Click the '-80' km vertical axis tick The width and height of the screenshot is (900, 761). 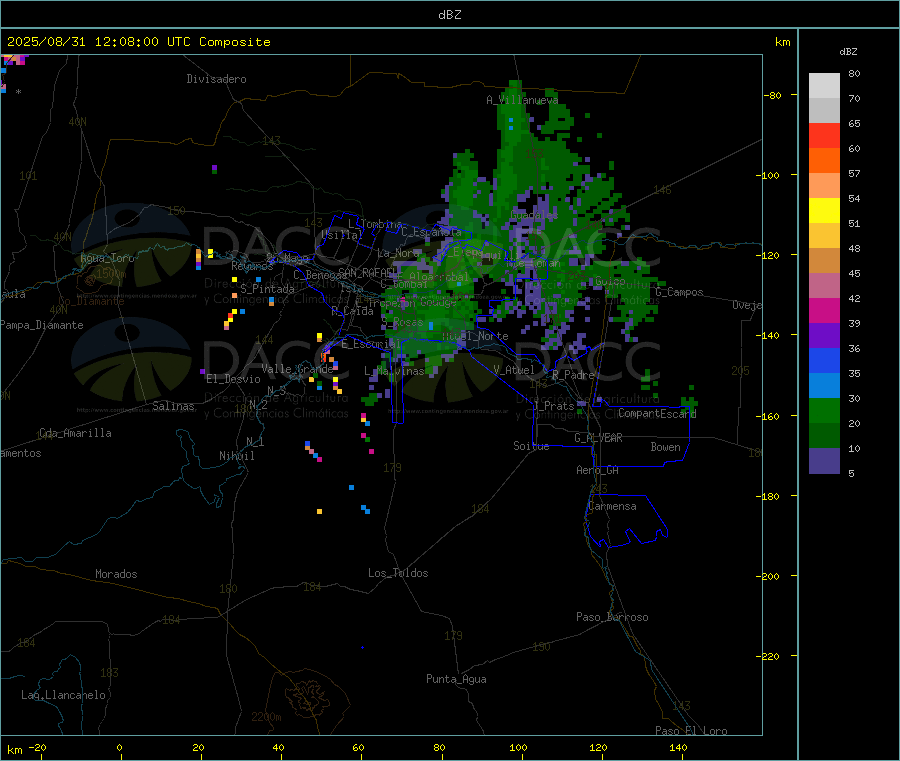click(x=772, y=95)
